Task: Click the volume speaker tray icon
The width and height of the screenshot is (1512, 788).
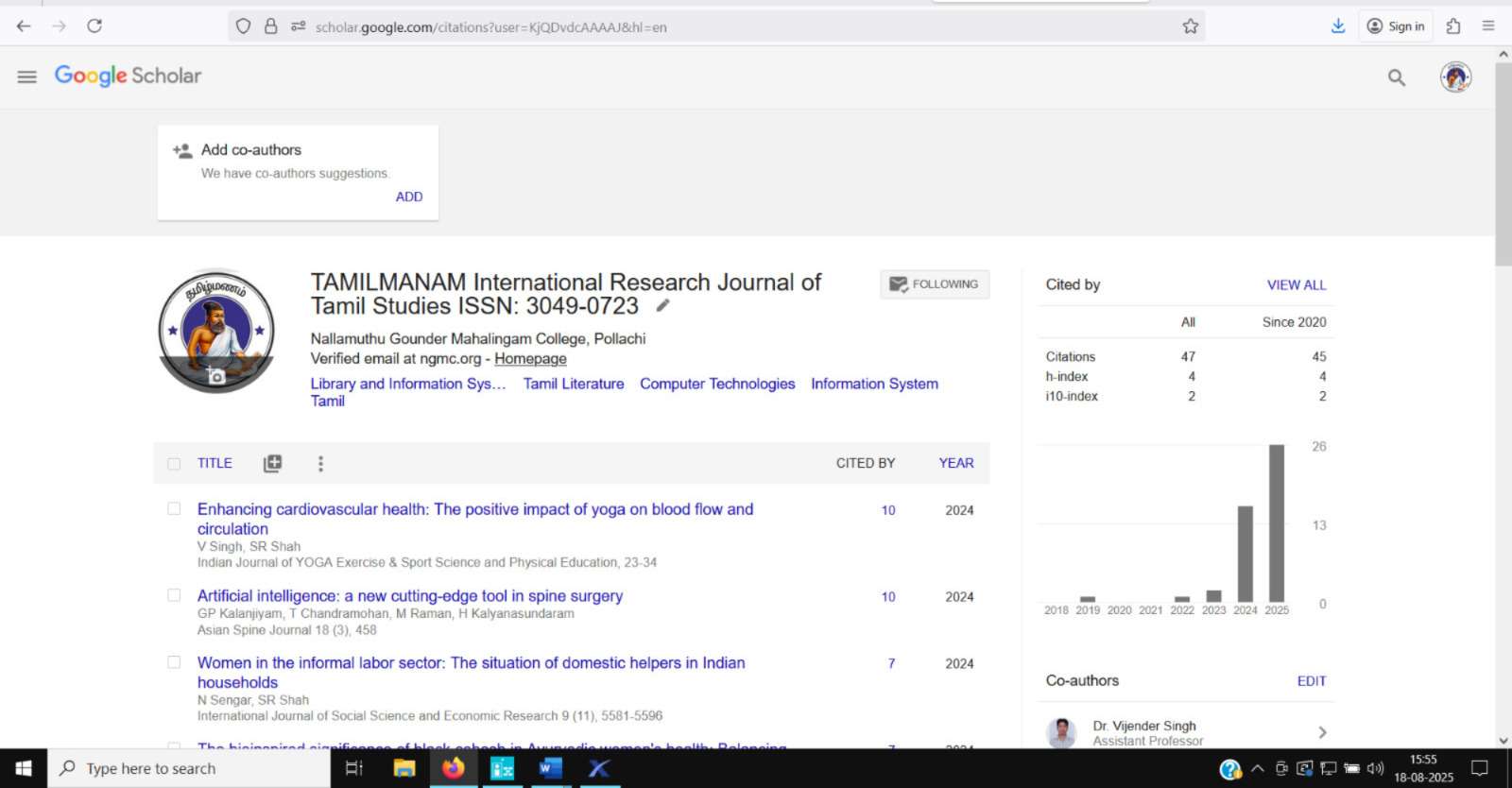Action: pyautogui.click(x=1375, y=768)
